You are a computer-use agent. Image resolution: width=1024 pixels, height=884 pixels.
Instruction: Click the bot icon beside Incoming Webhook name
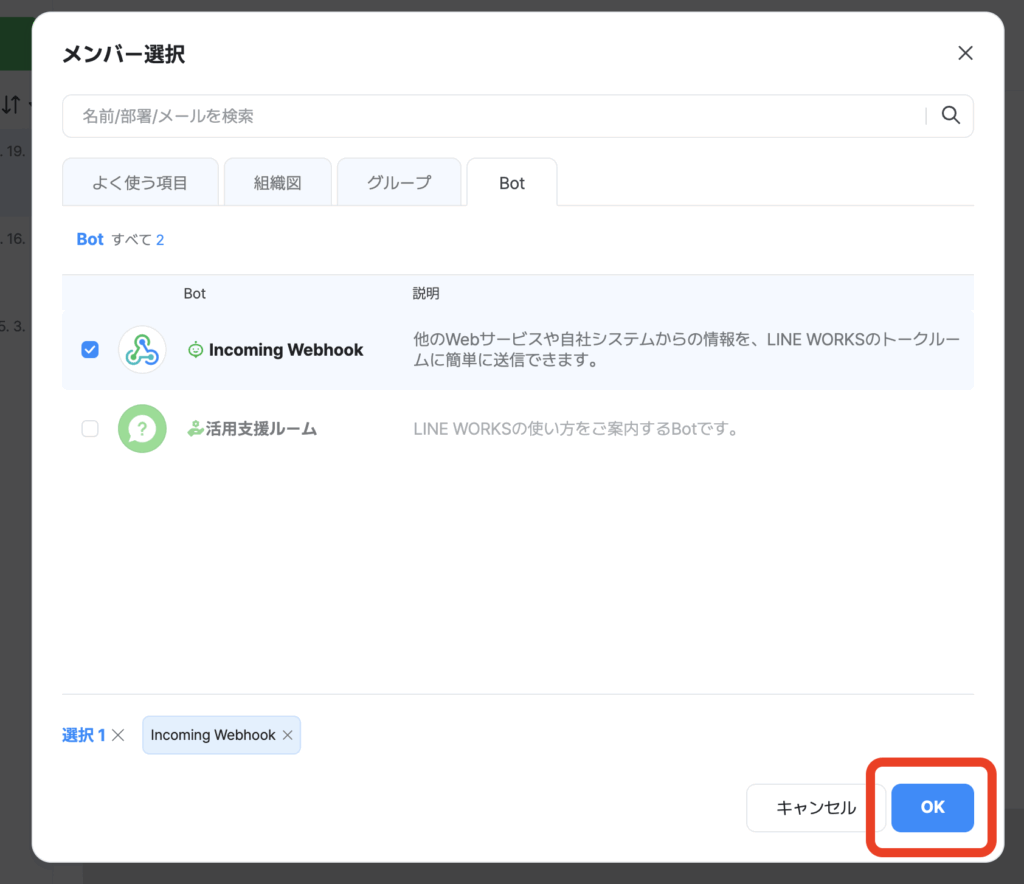tap(195, 350)
